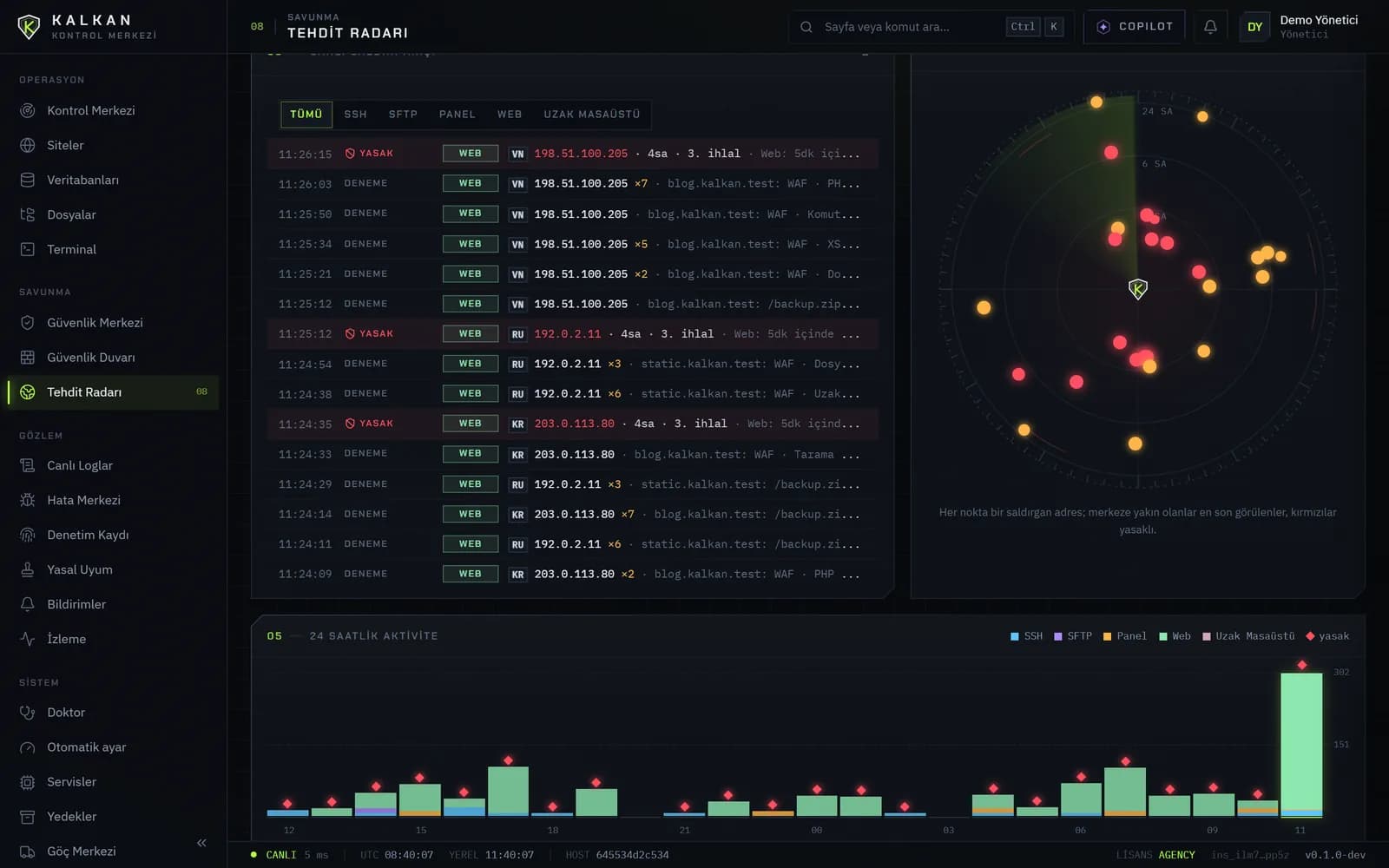1389x868 pixels.
Task: Open the Siteler globe icon
Action: pyautogui.click(x=28, y=145)
